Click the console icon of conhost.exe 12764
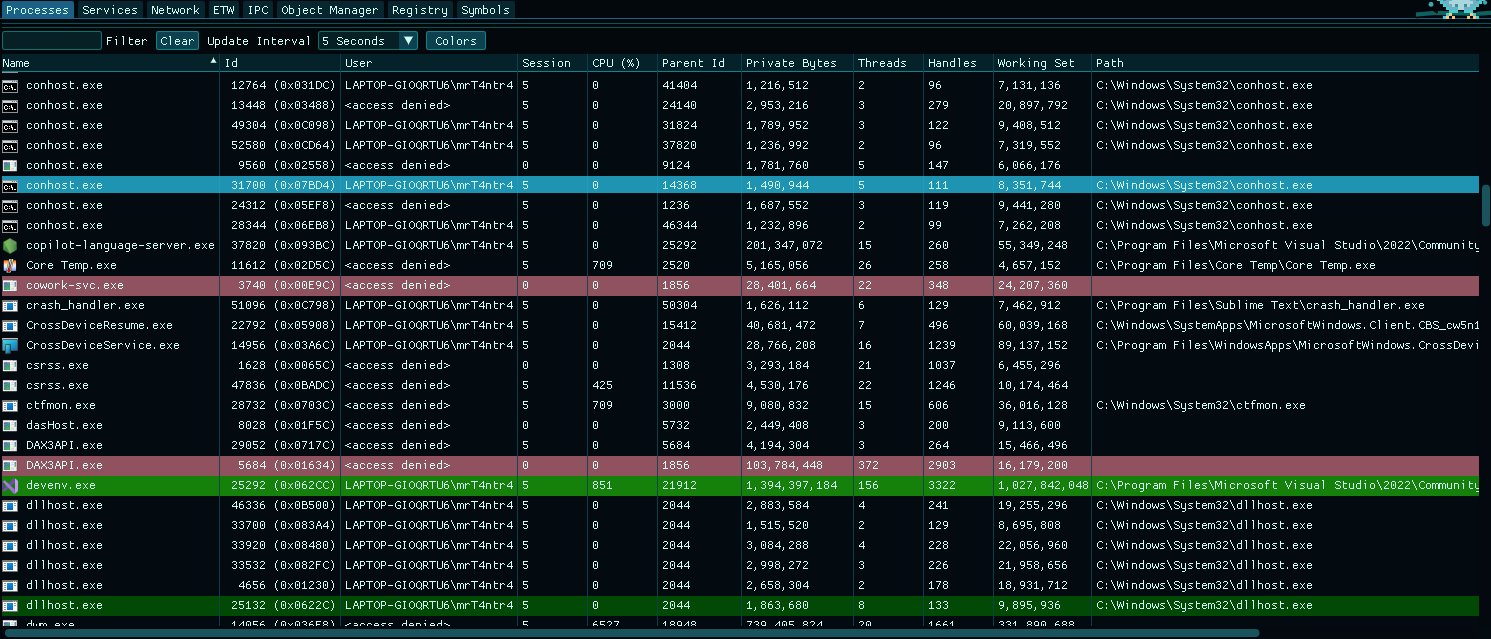Image resolution: width=1491 pixels, height=639 pixels. pos(10,85)
